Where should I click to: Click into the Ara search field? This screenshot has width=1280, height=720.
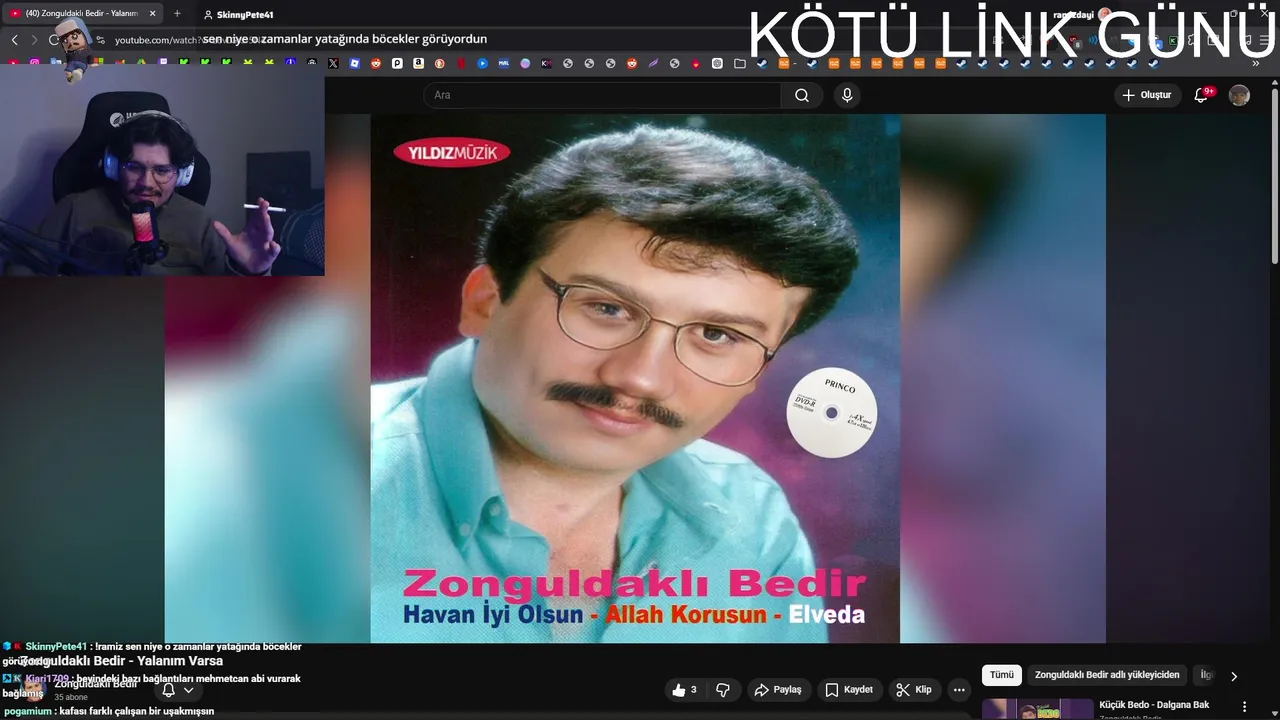[602, 95]
